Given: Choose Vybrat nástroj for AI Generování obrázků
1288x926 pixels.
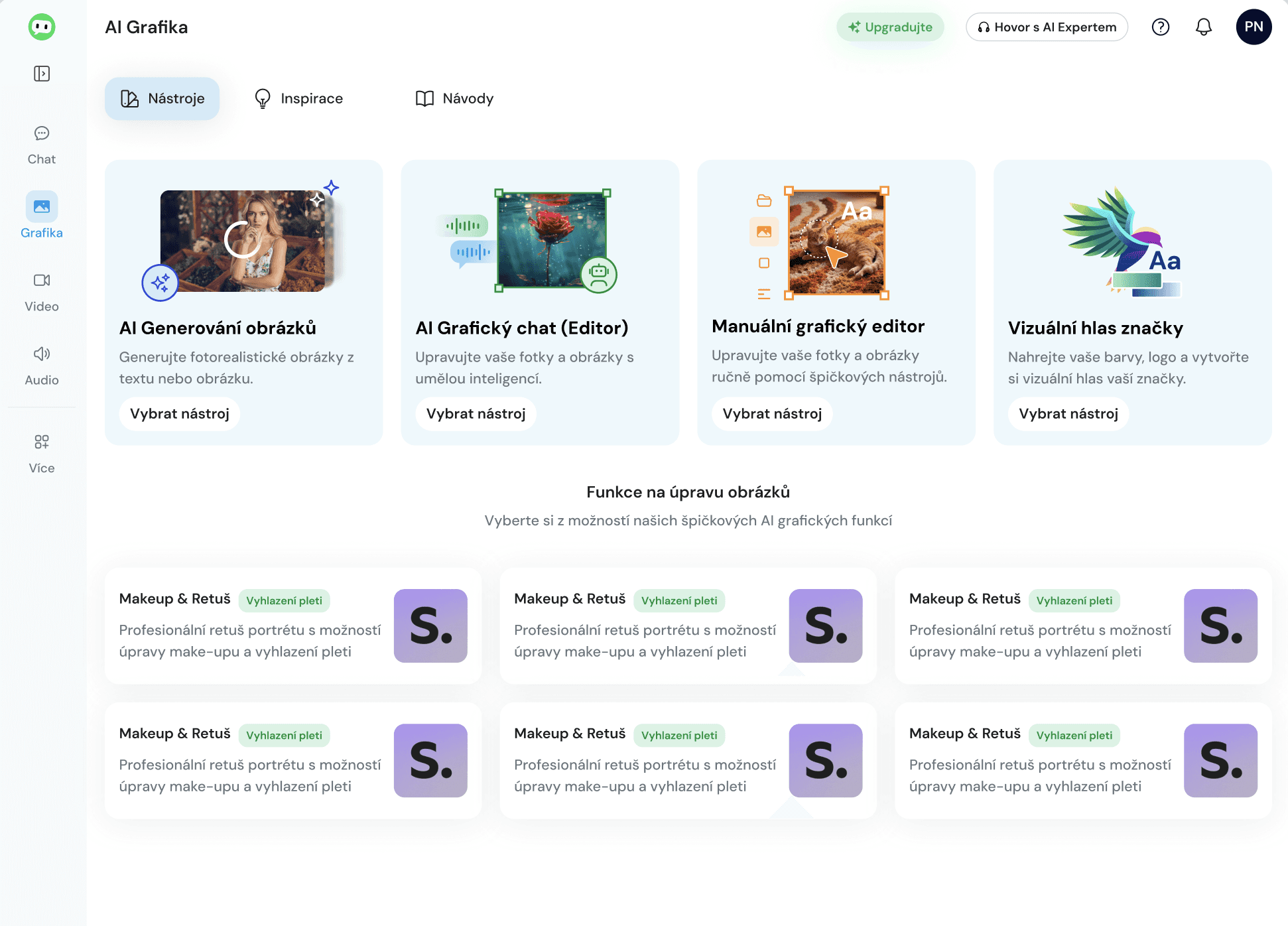Looking at the screenshot, I should pos(180,414).
